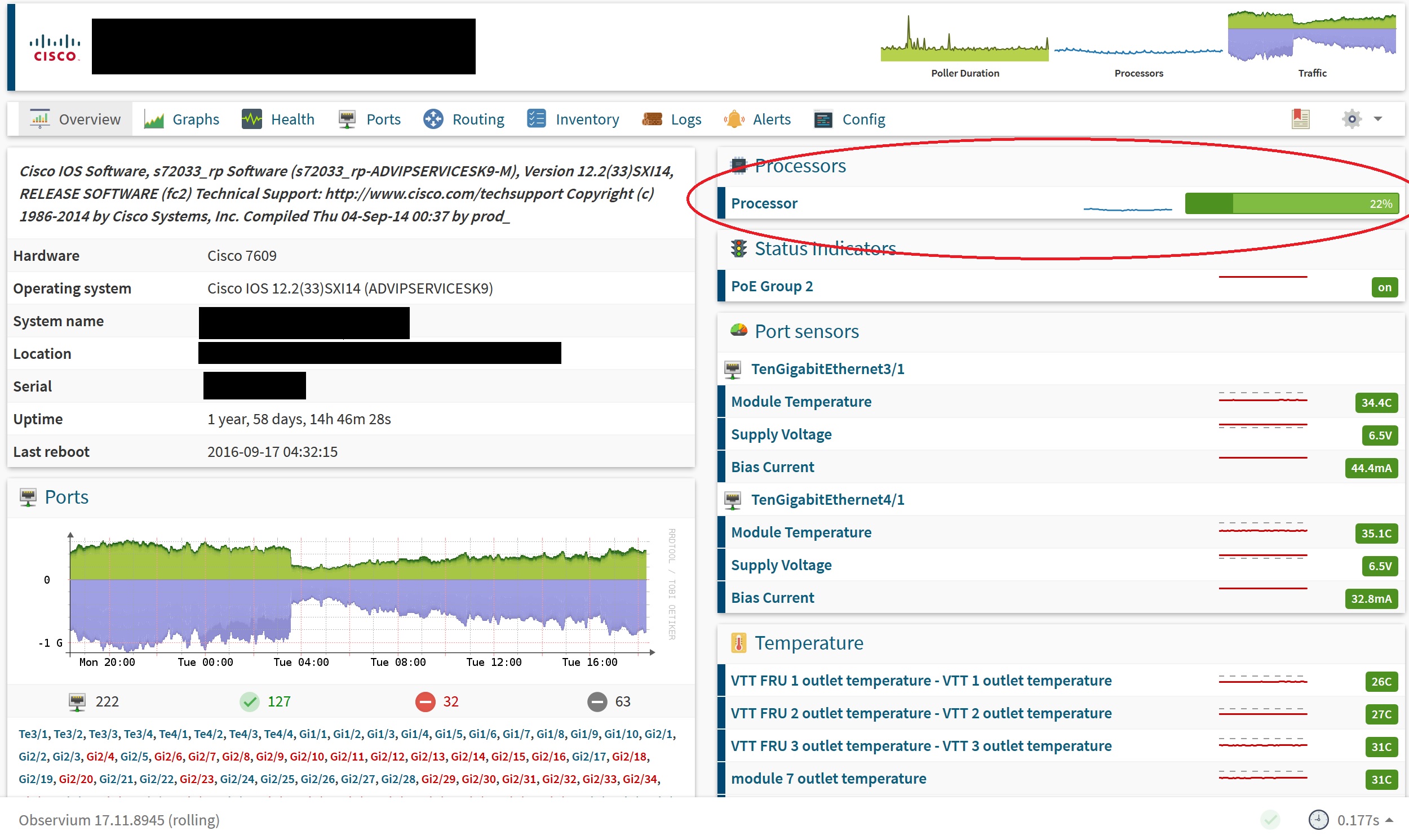
Task: Go to the Ports tab
Action: pyautogui.click(x=369, y=119)
